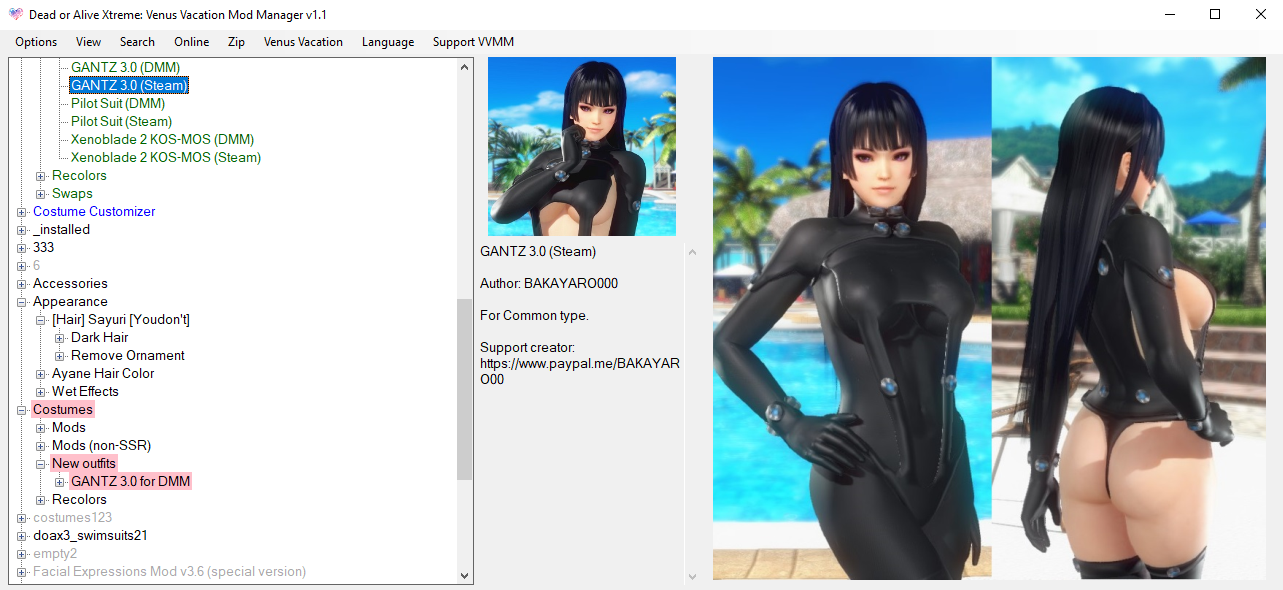This screenshot has height=590, width=1283.
Task: Open the View menu
Action: (x=88, y=42)
